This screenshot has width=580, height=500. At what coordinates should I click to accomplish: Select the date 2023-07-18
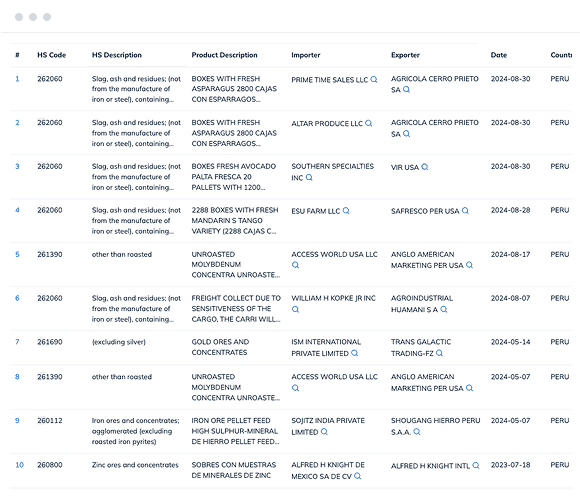(510, 465)
